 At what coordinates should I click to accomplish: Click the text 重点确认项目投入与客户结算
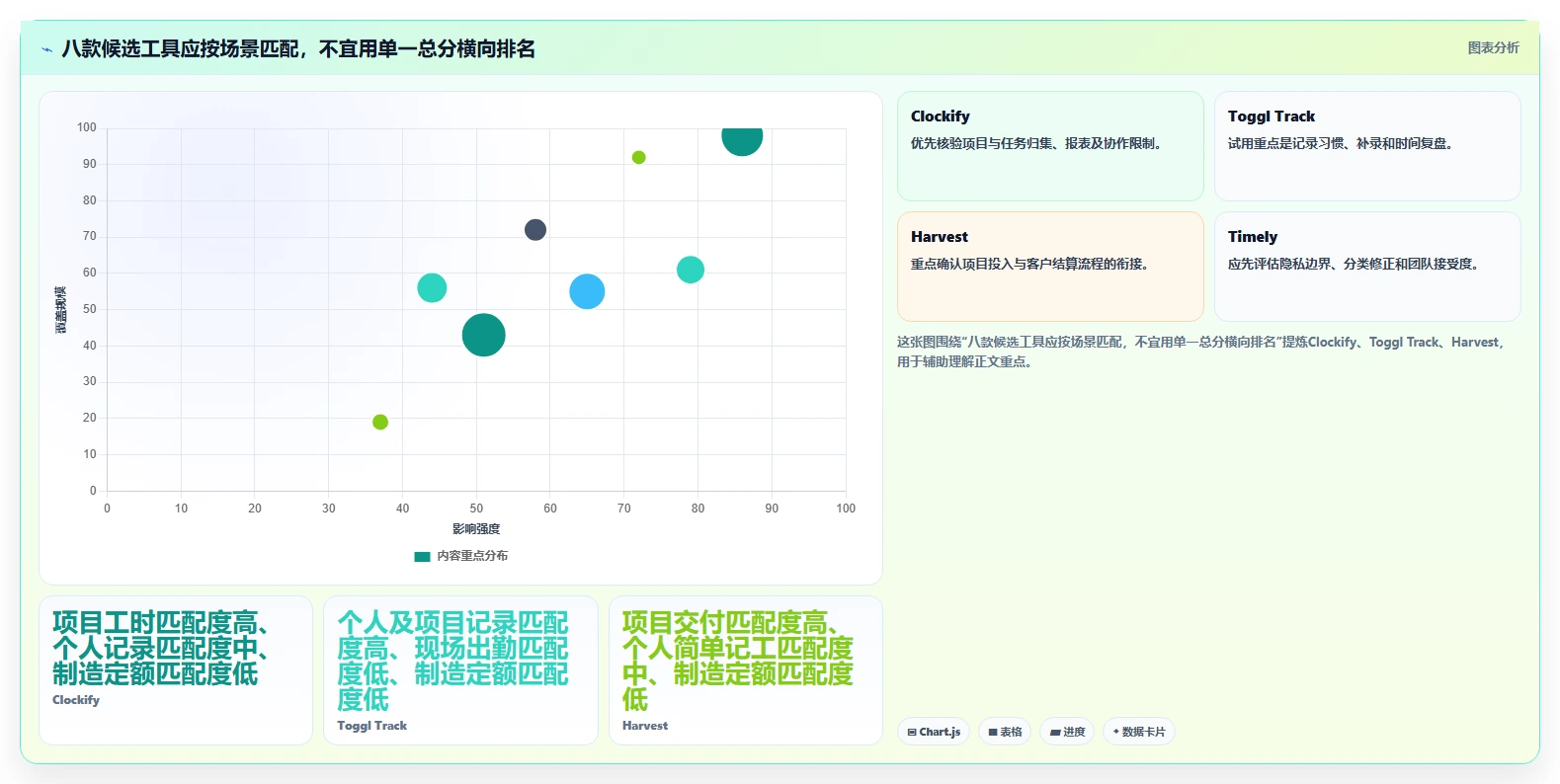(x=1030, y=264)
